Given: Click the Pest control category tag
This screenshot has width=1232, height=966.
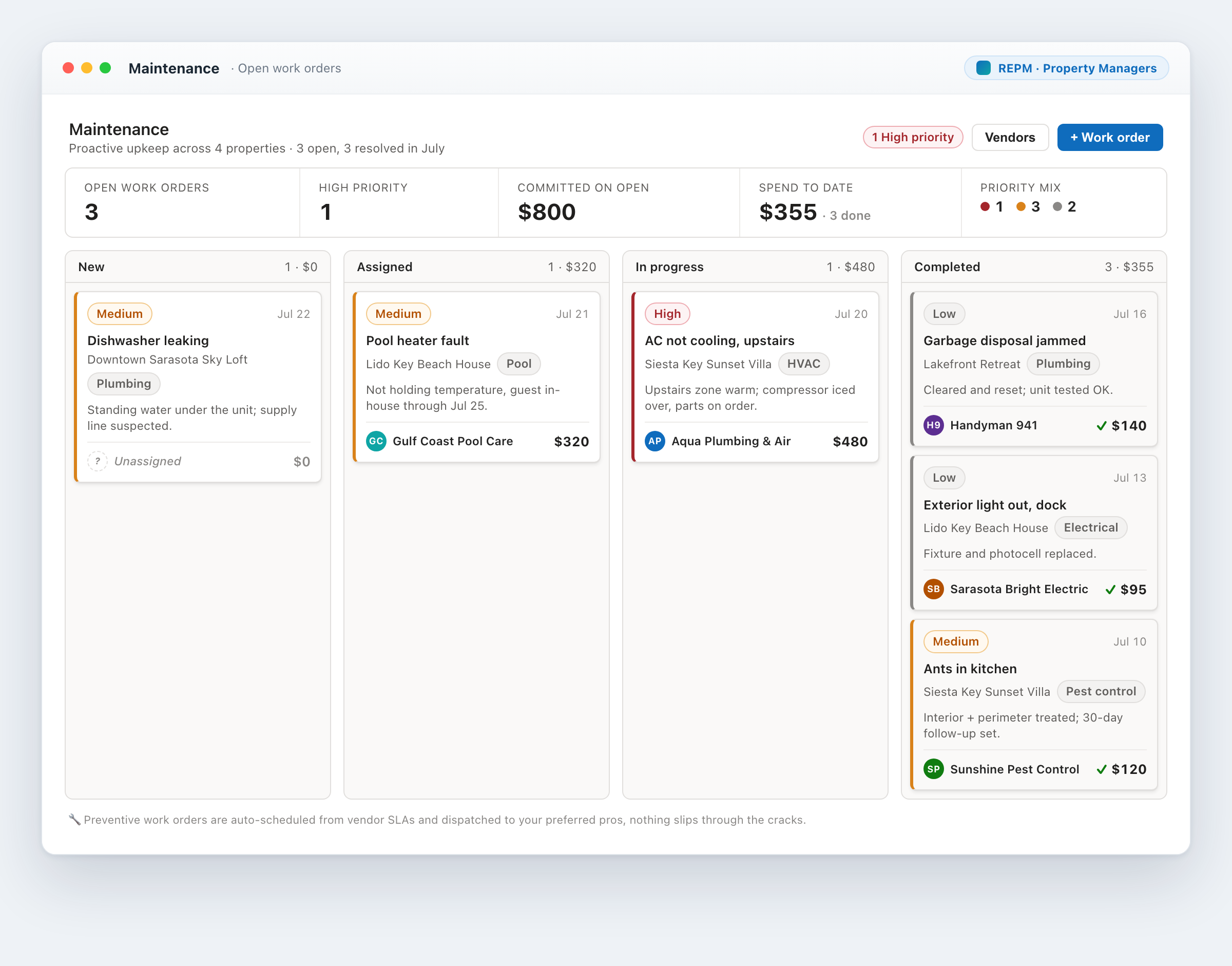Looking at the screenshot, I should click(x=1101, y=692).
